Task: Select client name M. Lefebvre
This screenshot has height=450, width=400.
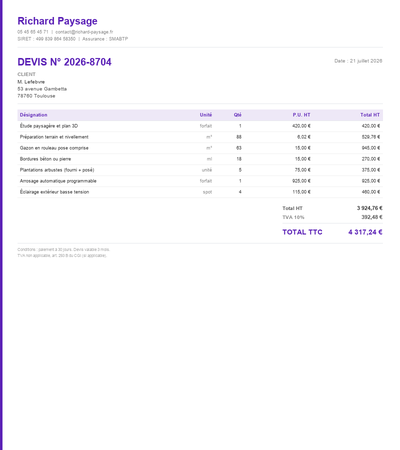Action: pos(31,82)
